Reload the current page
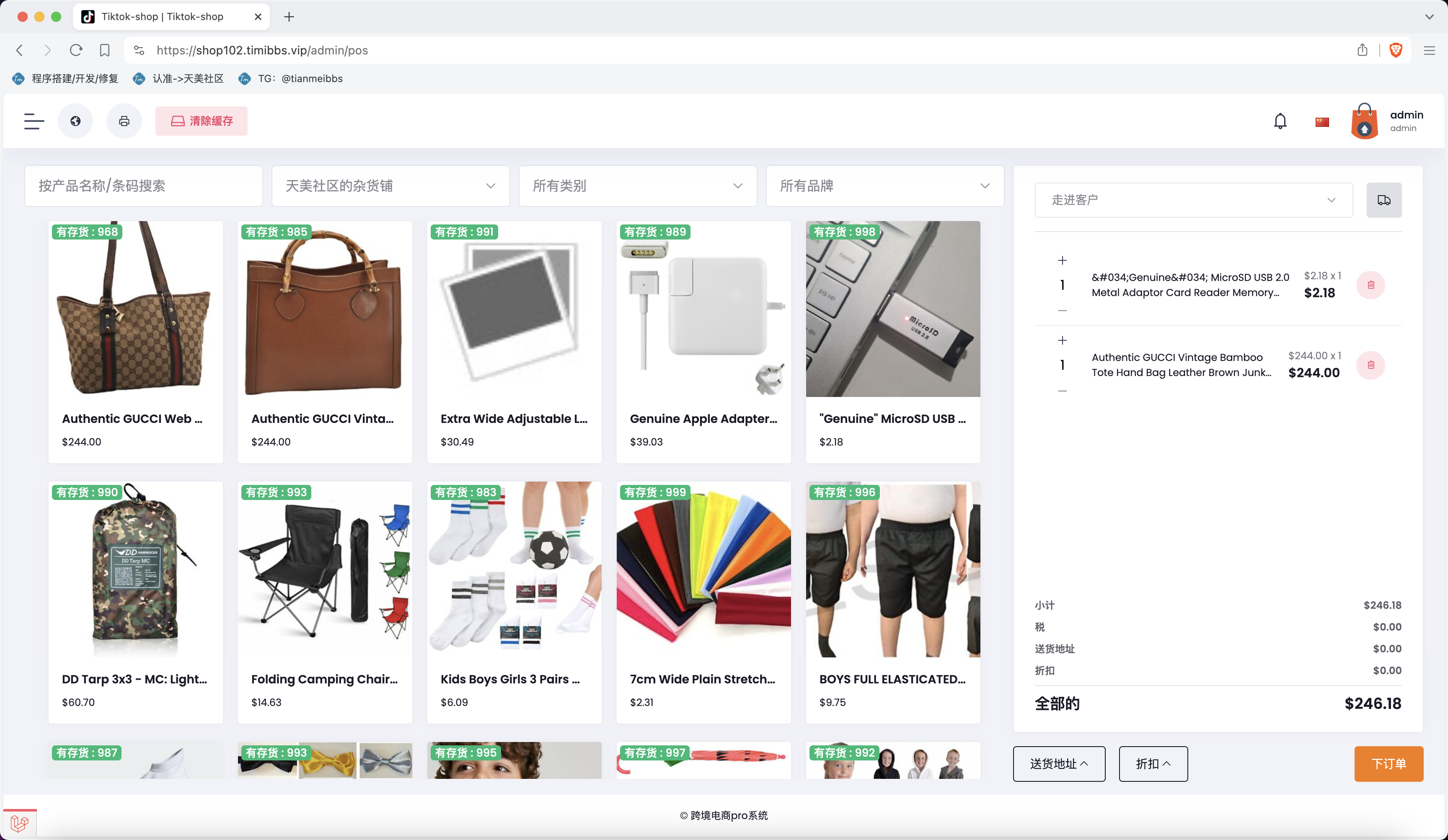1448x840 pixels. (76, 51)
